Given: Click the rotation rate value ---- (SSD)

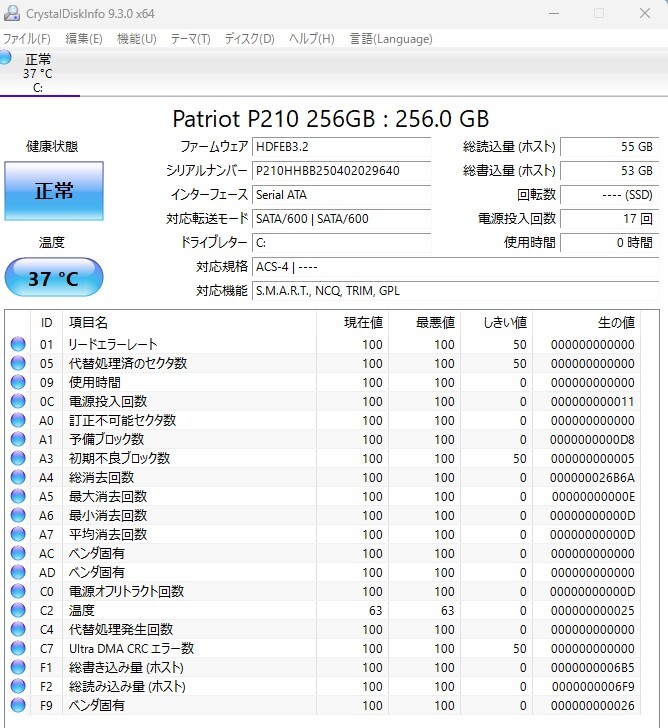Looking at the screenshot, I should 610,195.
